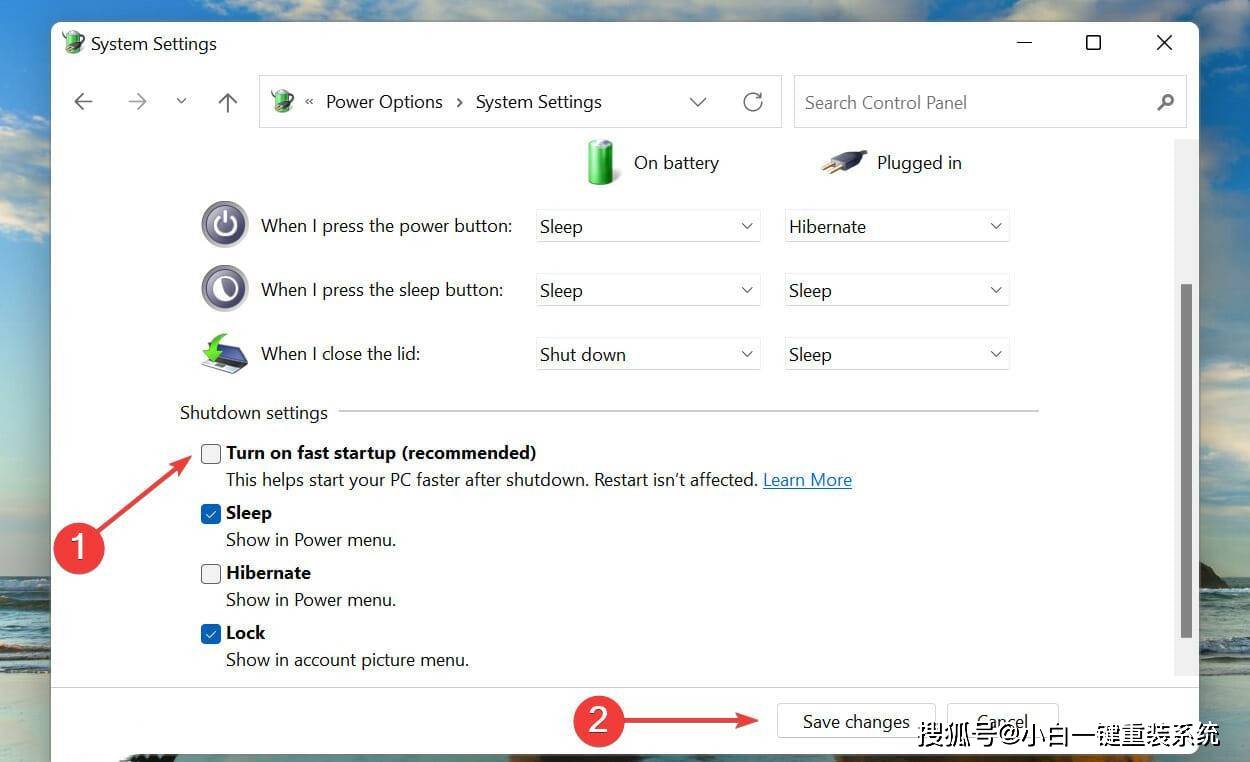Open power button Plugged in Hibernate dropdown

click(896, 226)
